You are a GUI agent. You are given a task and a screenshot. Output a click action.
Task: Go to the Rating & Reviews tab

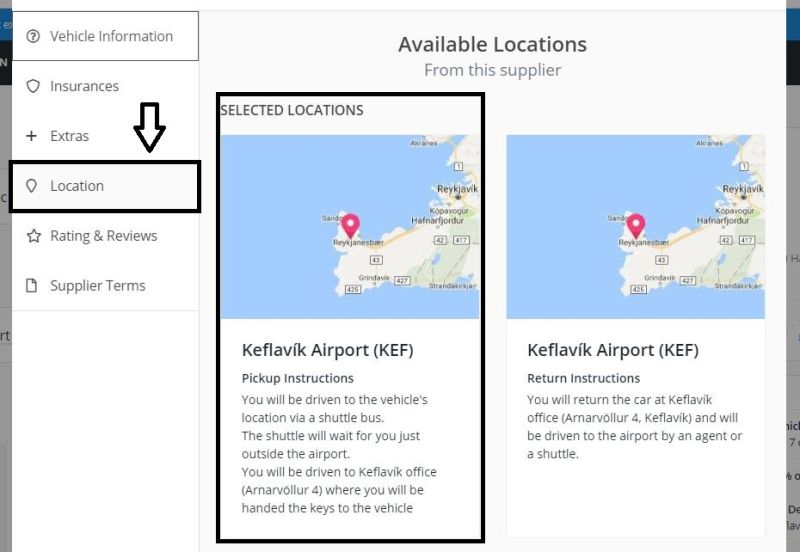(106, 236)
